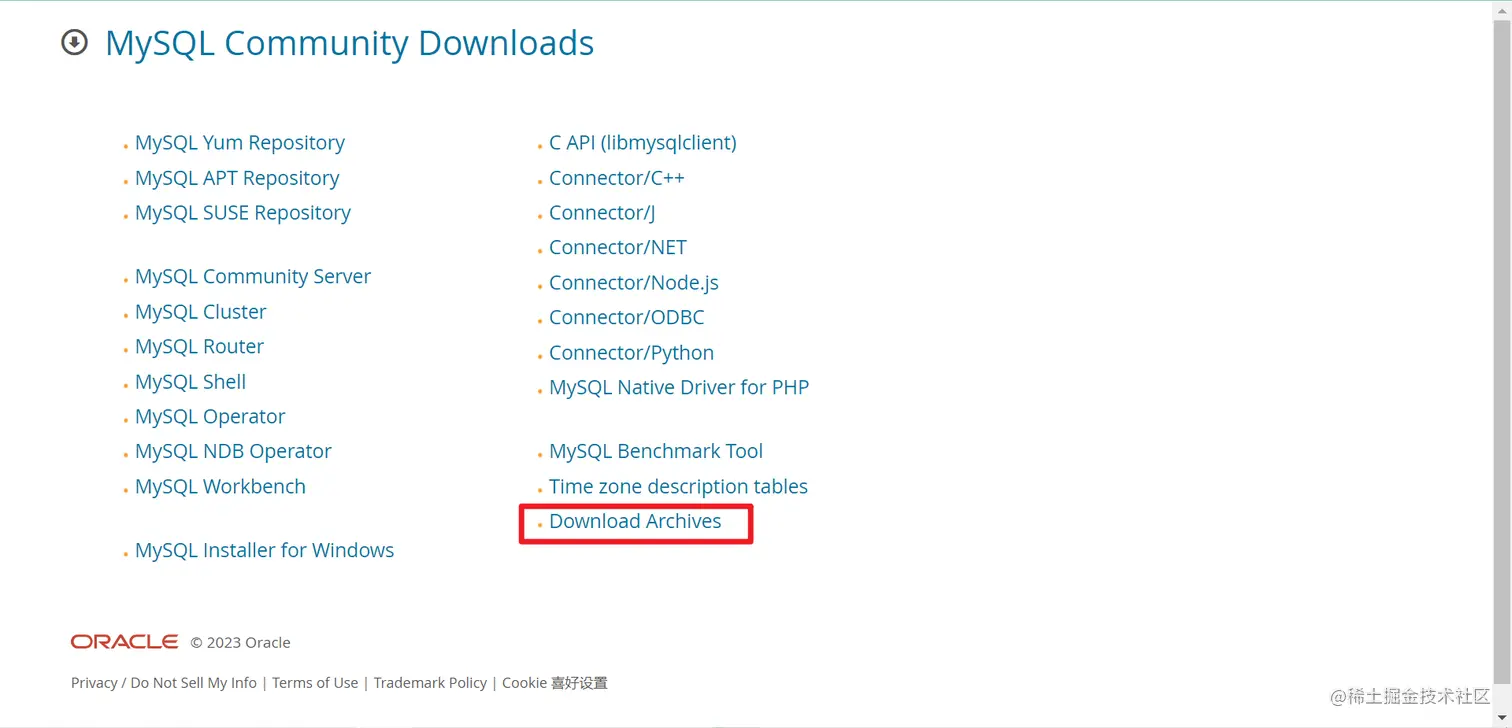This screenshot has height=728, width=1512.
Task: Select MySQL Workbench download link
Action: 221,487
